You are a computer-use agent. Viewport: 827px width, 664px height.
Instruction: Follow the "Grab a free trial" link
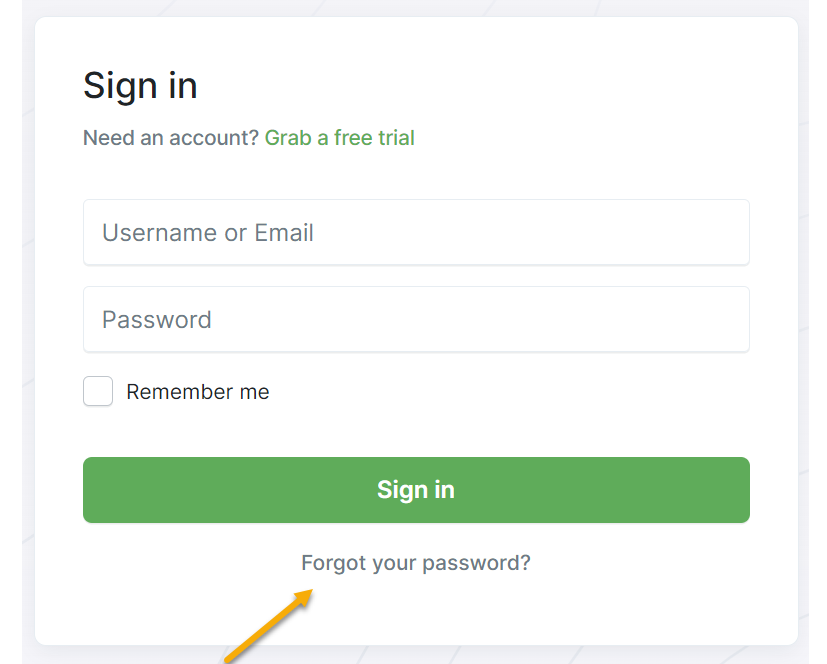pos(339,138)
